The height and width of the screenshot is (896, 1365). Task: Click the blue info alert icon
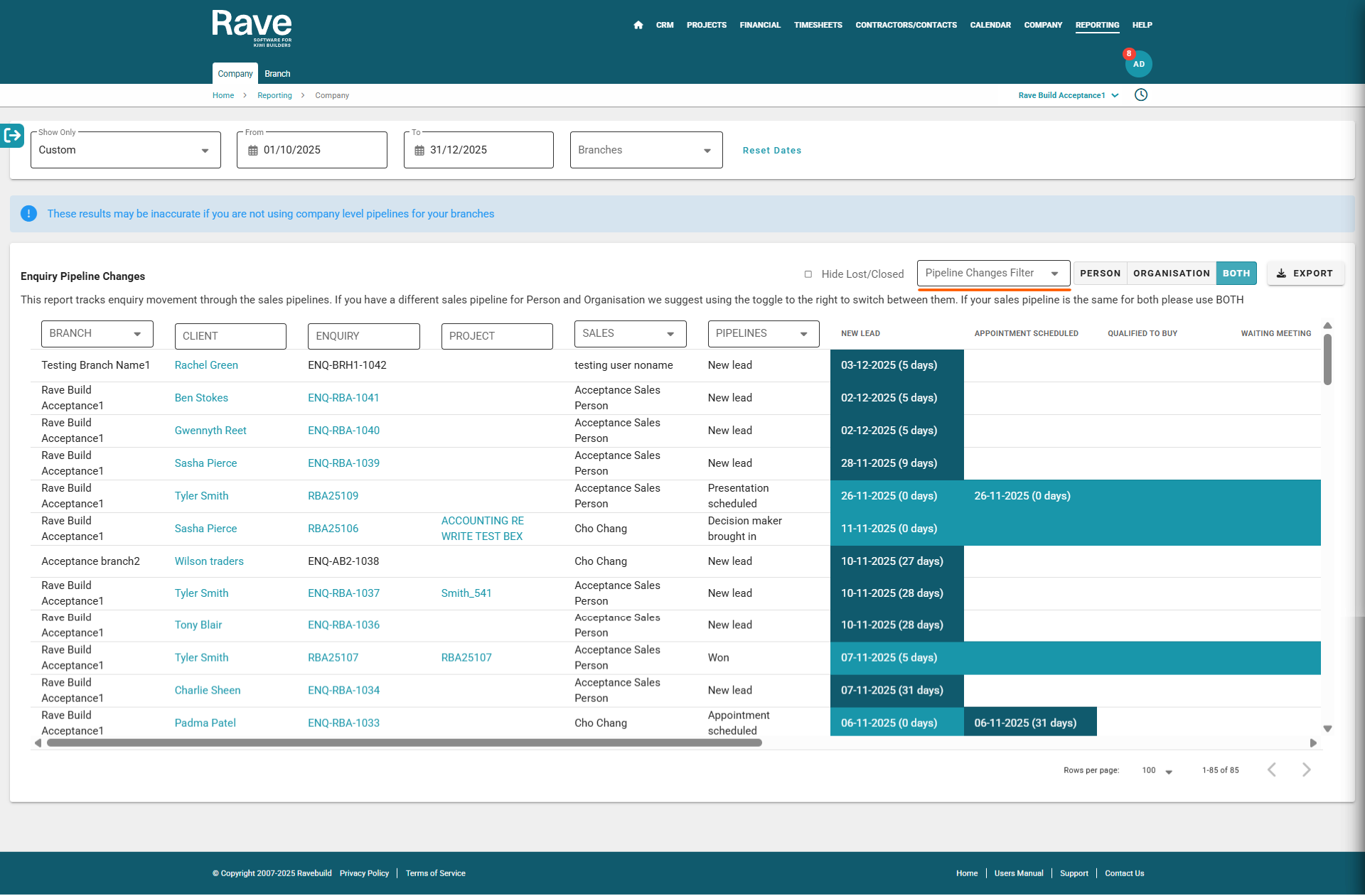coord(28,214)
